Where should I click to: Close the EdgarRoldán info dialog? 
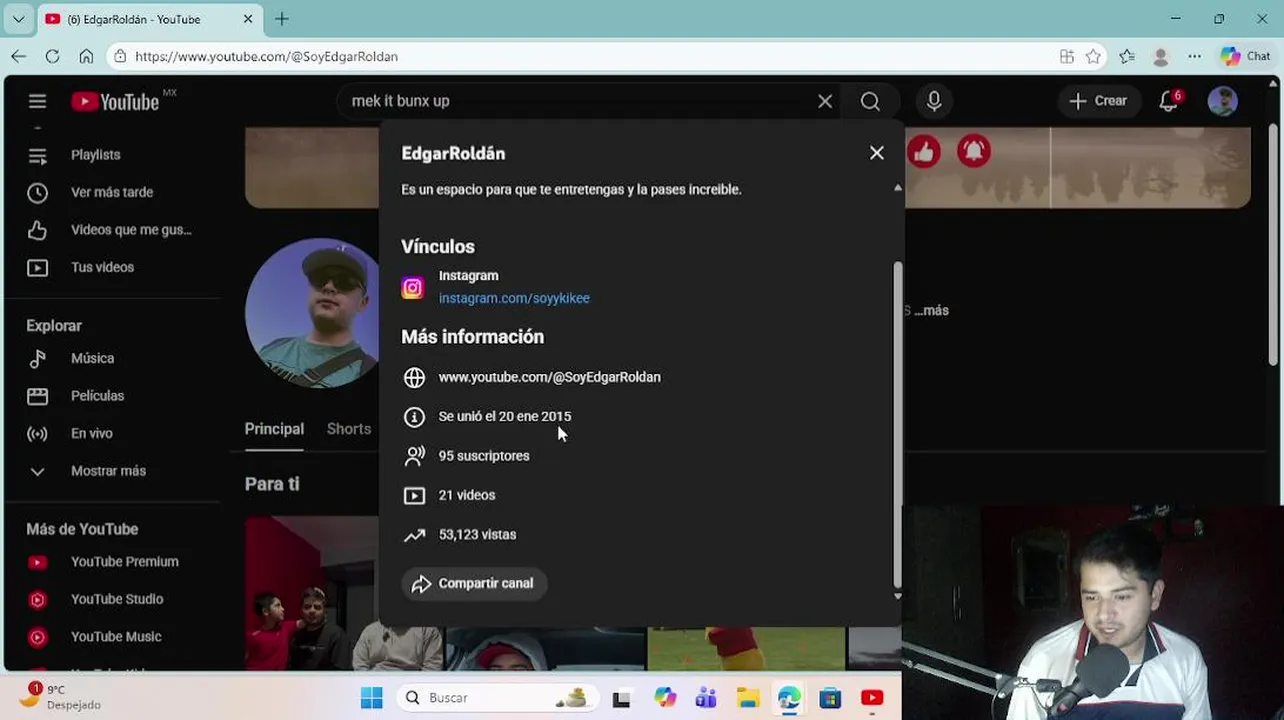pos(877,153)
